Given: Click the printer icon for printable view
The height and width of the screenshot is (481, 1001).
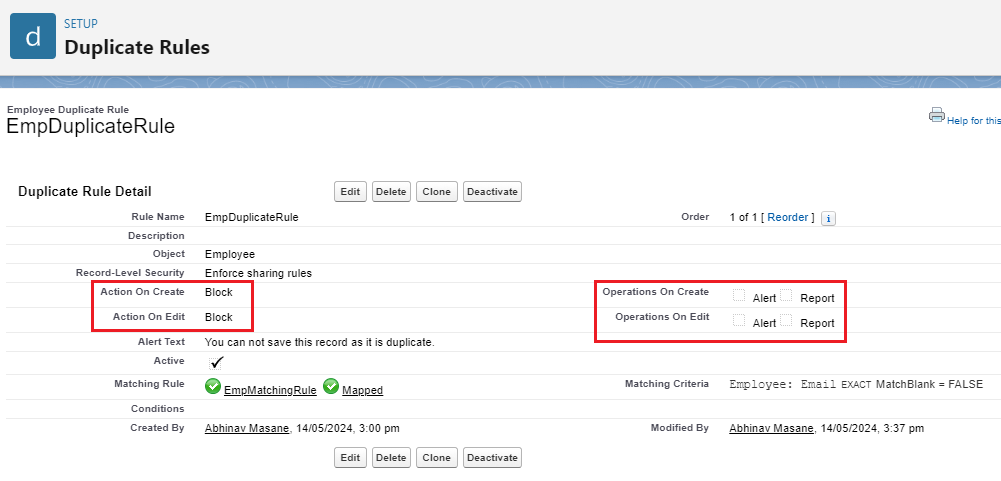Looking at the screenshot, I should point(936,115).
